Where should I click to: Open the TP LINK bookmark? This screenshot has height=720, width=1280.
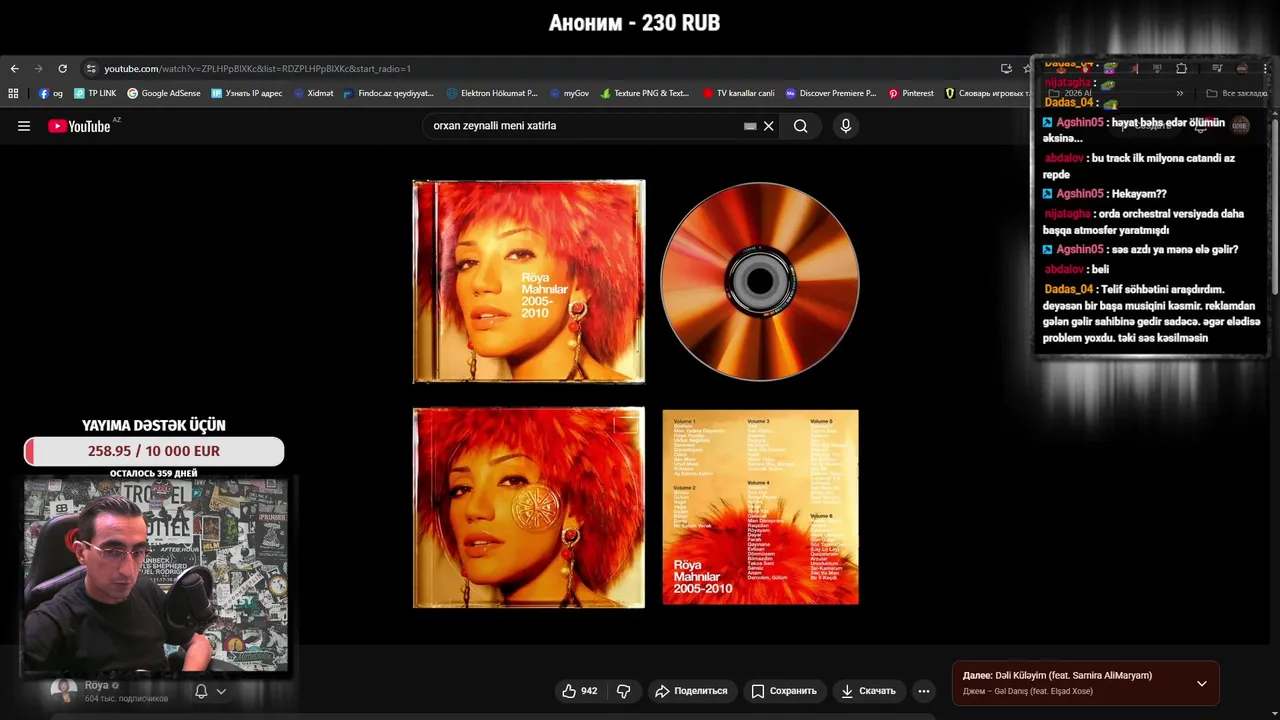click(95, 93)
